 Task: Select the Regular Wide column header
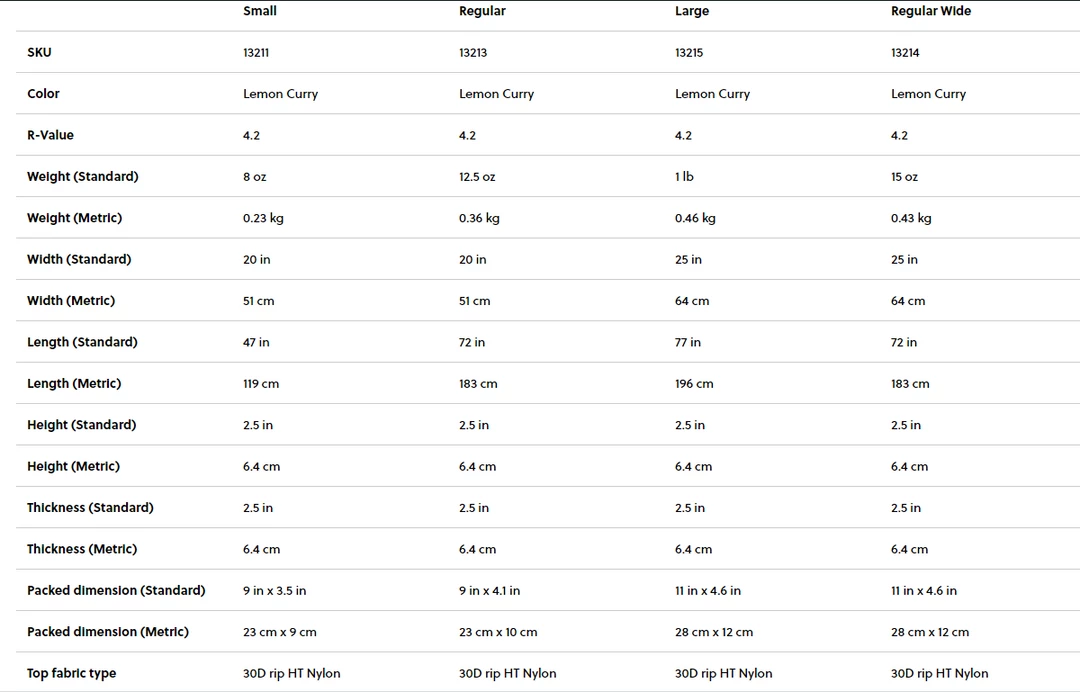point(930,11)
